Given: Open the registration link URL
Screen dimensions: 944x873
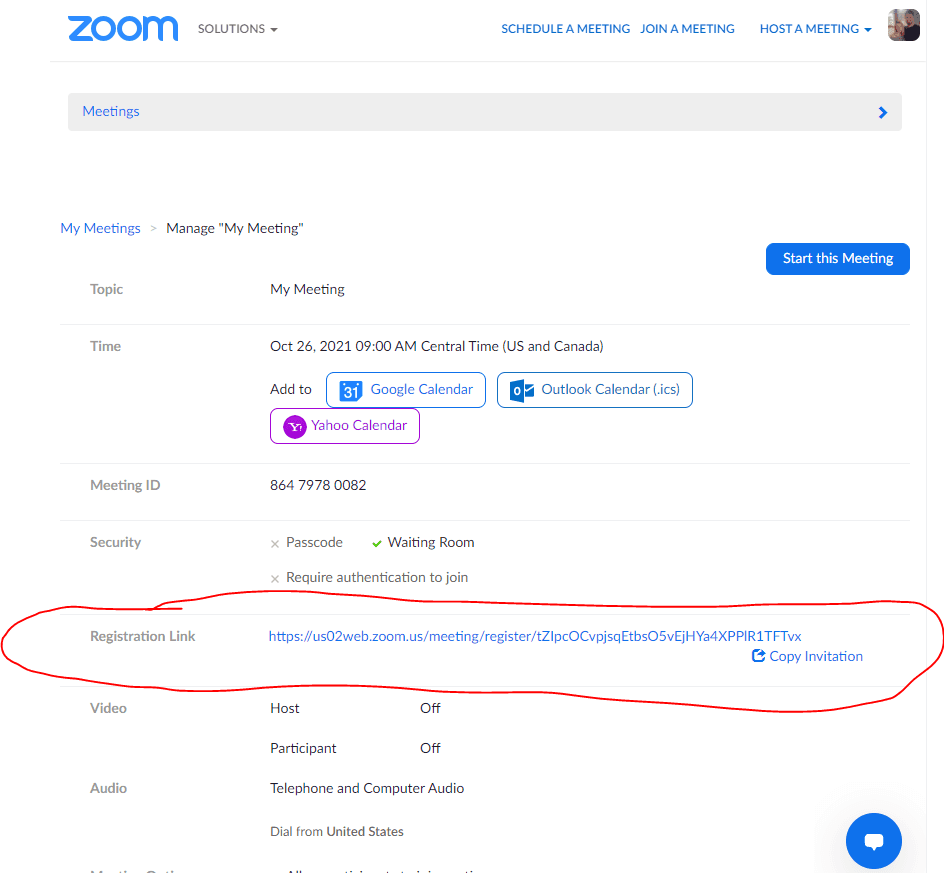Looking at the screenshot, I should (534, 634).
